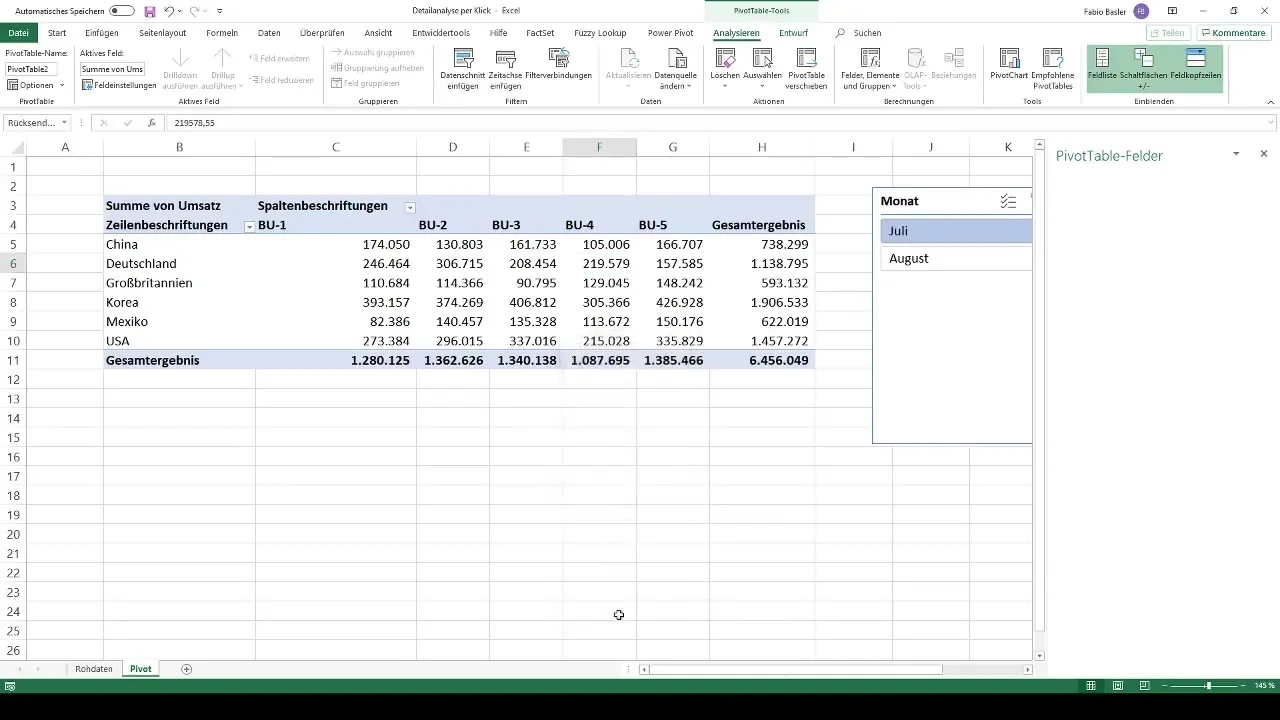Save the workbook with the disk icon
This screenshot has height=720, width=1280.
coord(149,11)
